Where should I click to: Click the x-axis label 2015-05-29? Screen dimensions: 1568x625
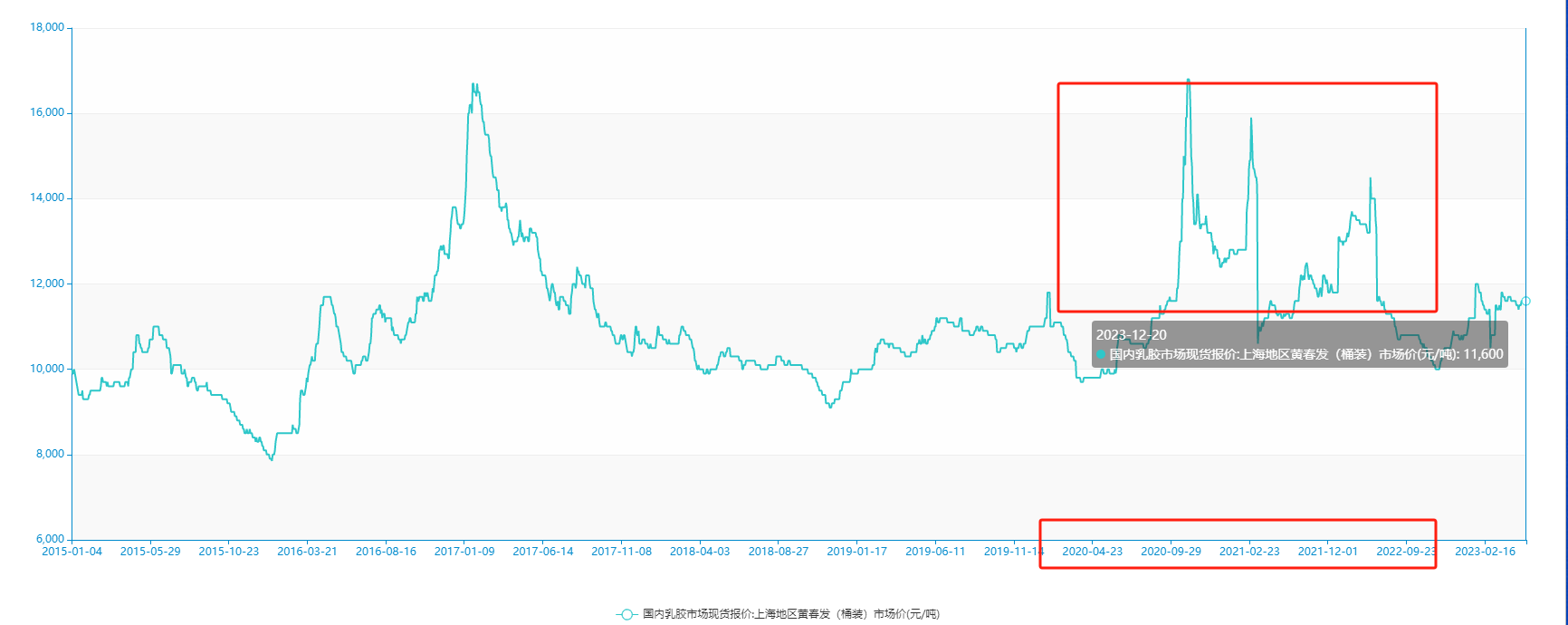[x=150, y=551]
